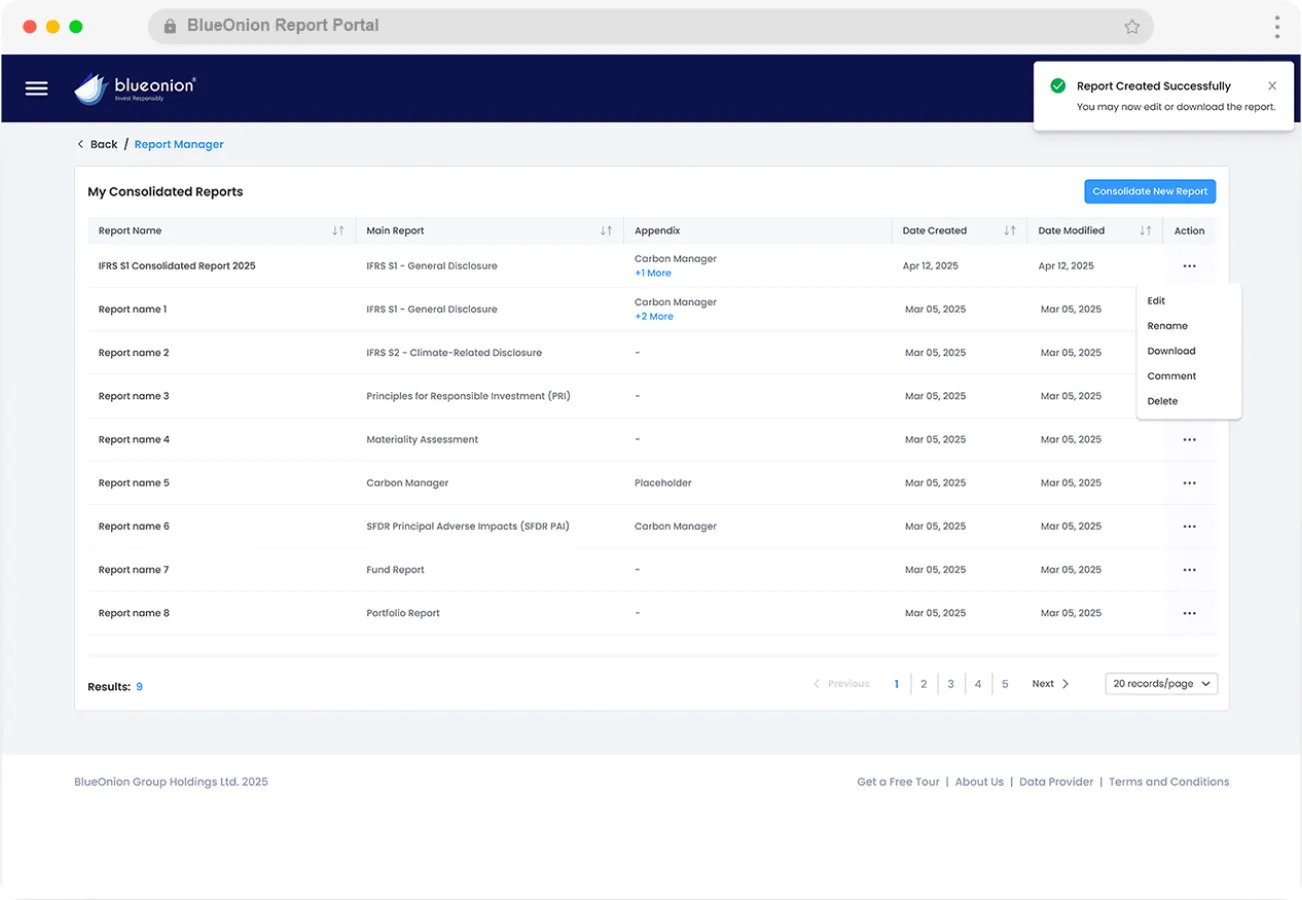1302x900 pixels.
Task: Click the blueonion logo
Action: (134, 88)
